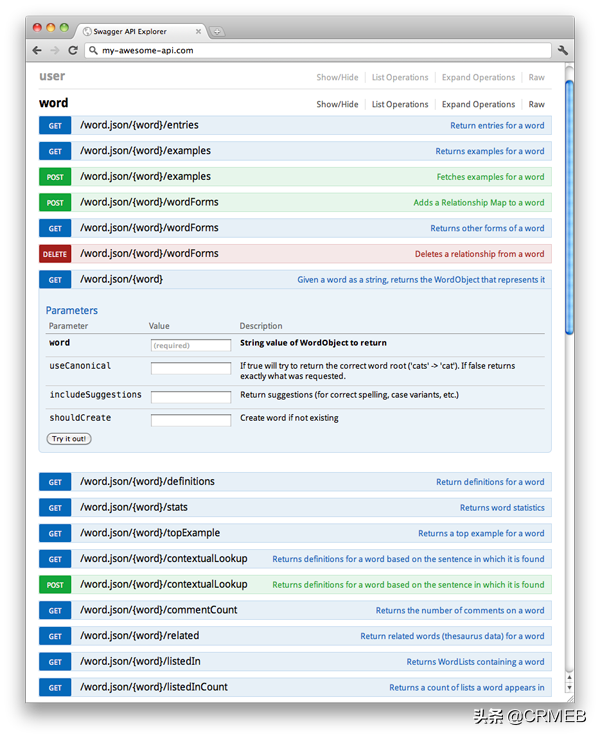Expand the /word.json/{word}/definitions path
The image size is (600, 738).
[x=147, y=481]
